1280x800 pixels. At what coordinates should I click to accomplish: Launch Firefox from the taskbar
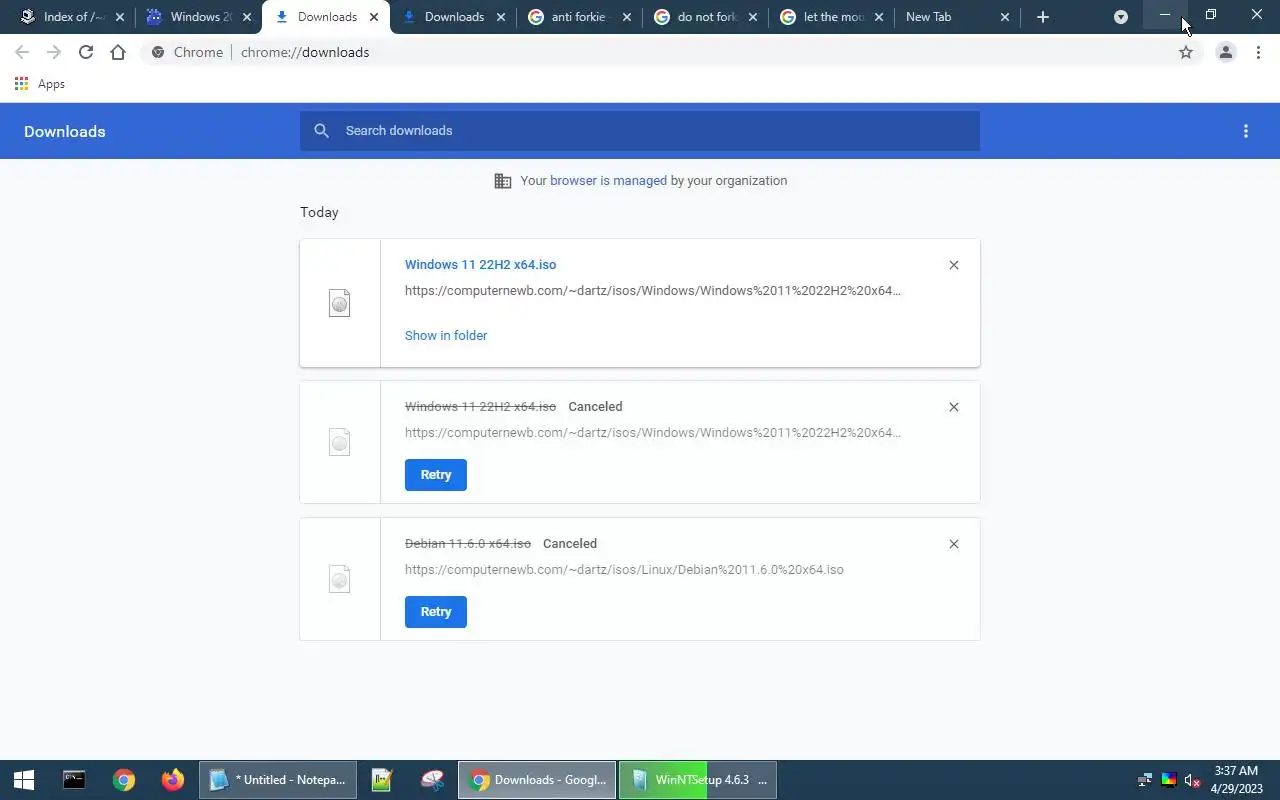tap(173, 780)
